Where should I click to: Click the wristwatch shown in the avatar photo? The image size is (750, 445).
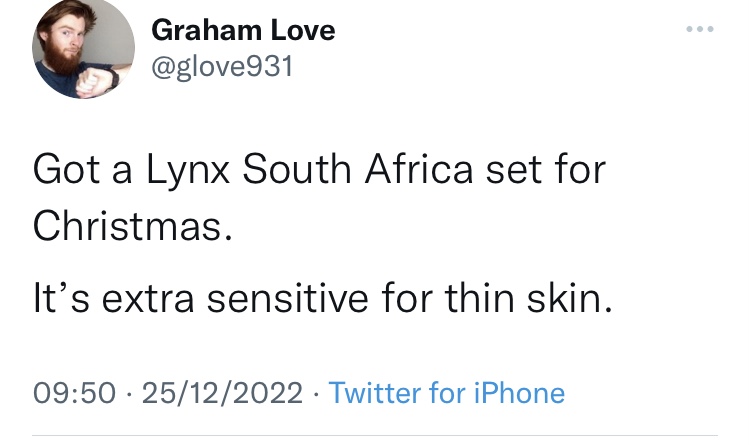coord(114,78)
